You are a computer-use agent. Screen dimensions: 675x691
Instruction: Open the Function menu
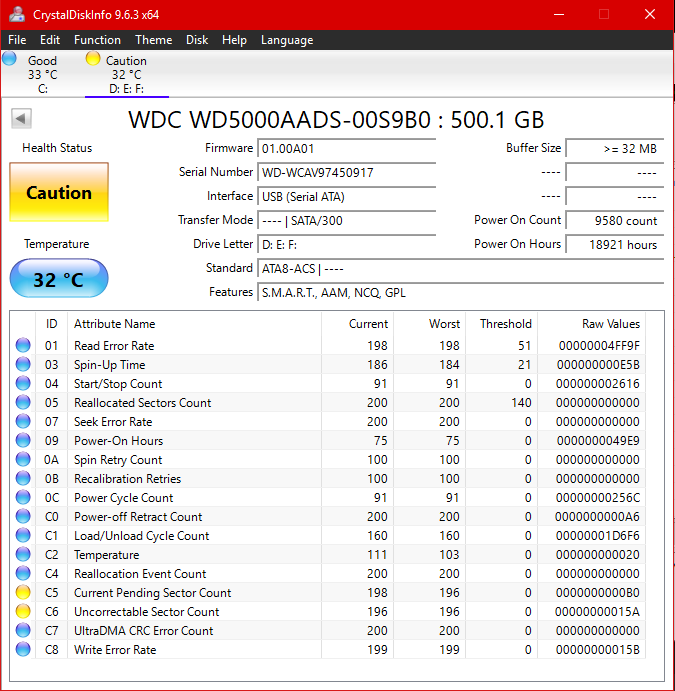pos(97,40)
